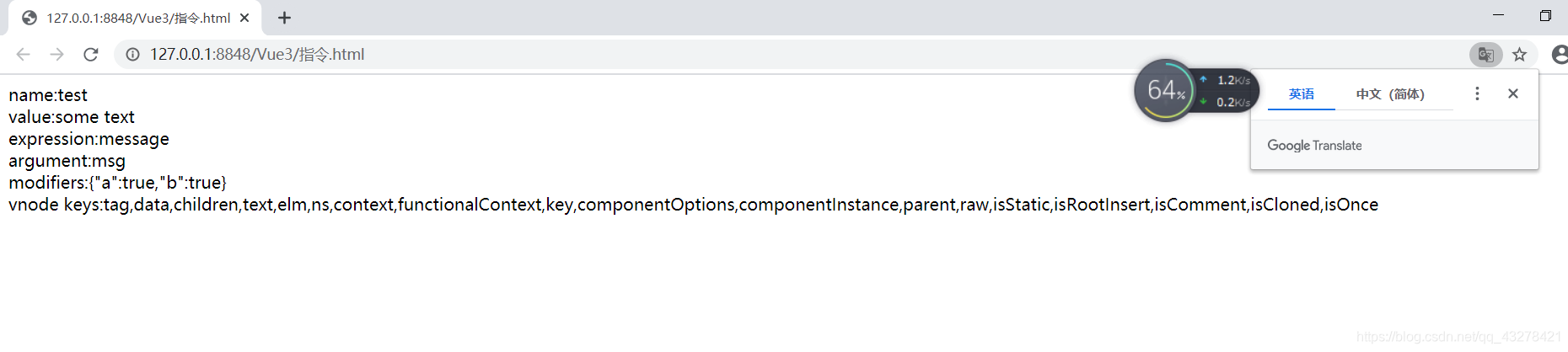1568x352 pixels.
Task: Restore down the browser window
Action: coord(1545,15)
